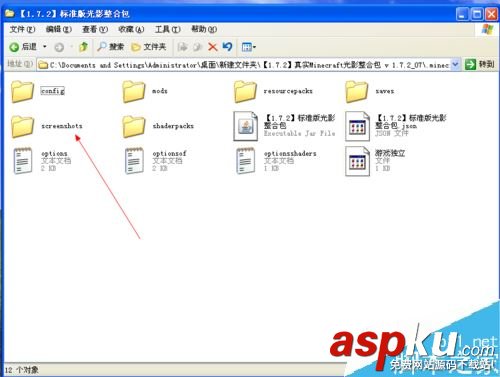Select the mods folder icon
Screen dimensions: 500x377
(134, 91)
